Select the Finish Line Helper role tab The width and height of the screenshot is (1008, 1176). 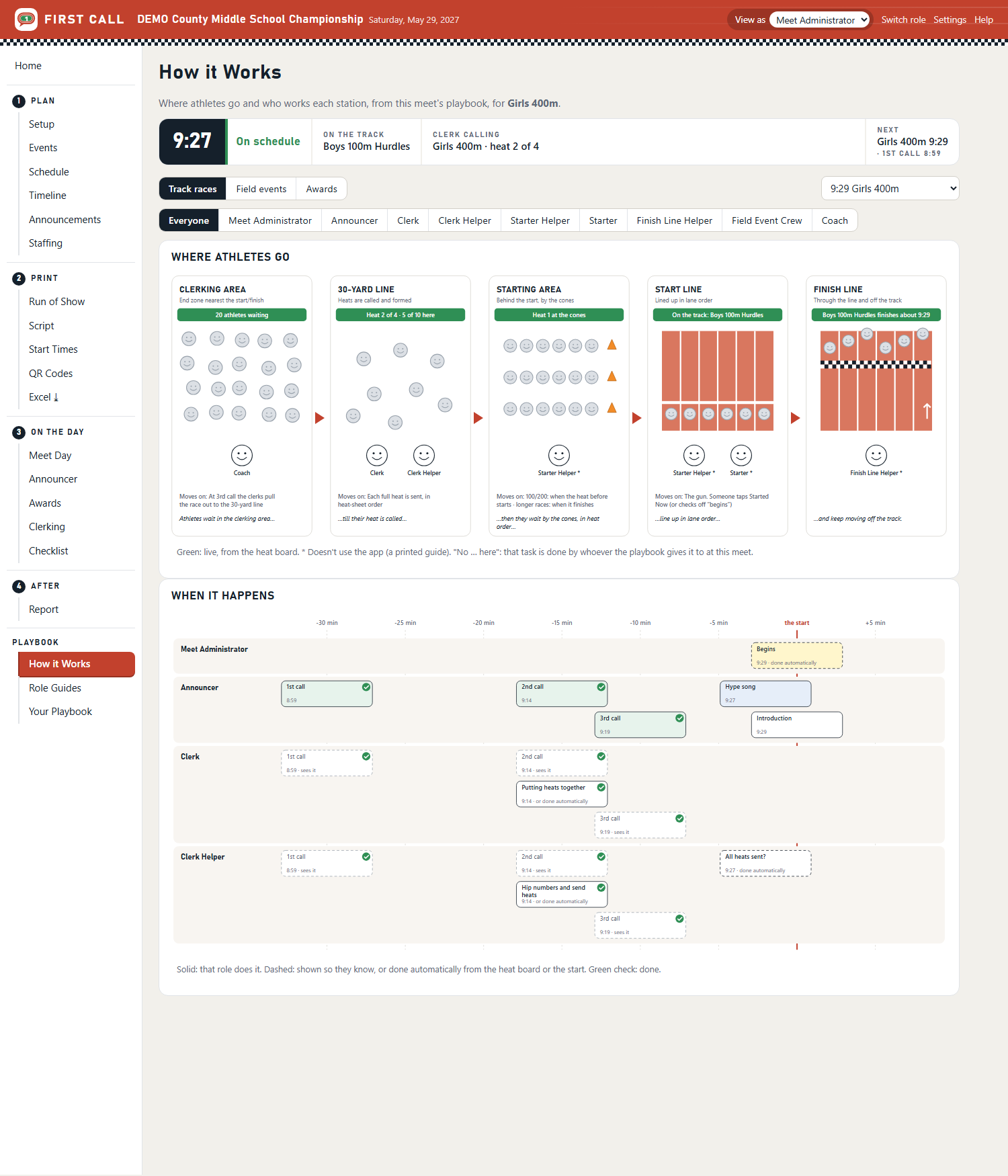click(x=674, y=220)
